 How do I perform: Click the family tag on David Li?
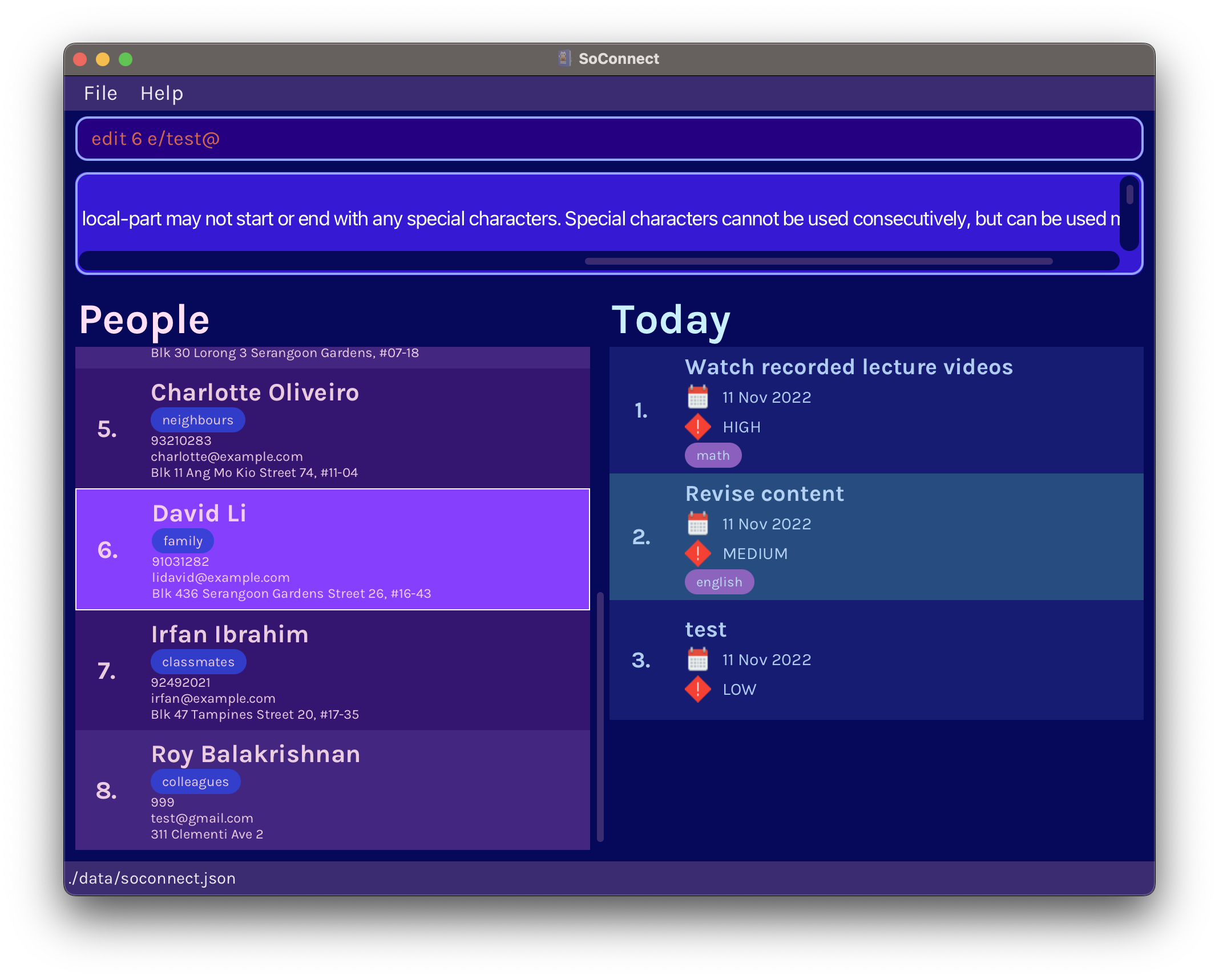(183, 541)
